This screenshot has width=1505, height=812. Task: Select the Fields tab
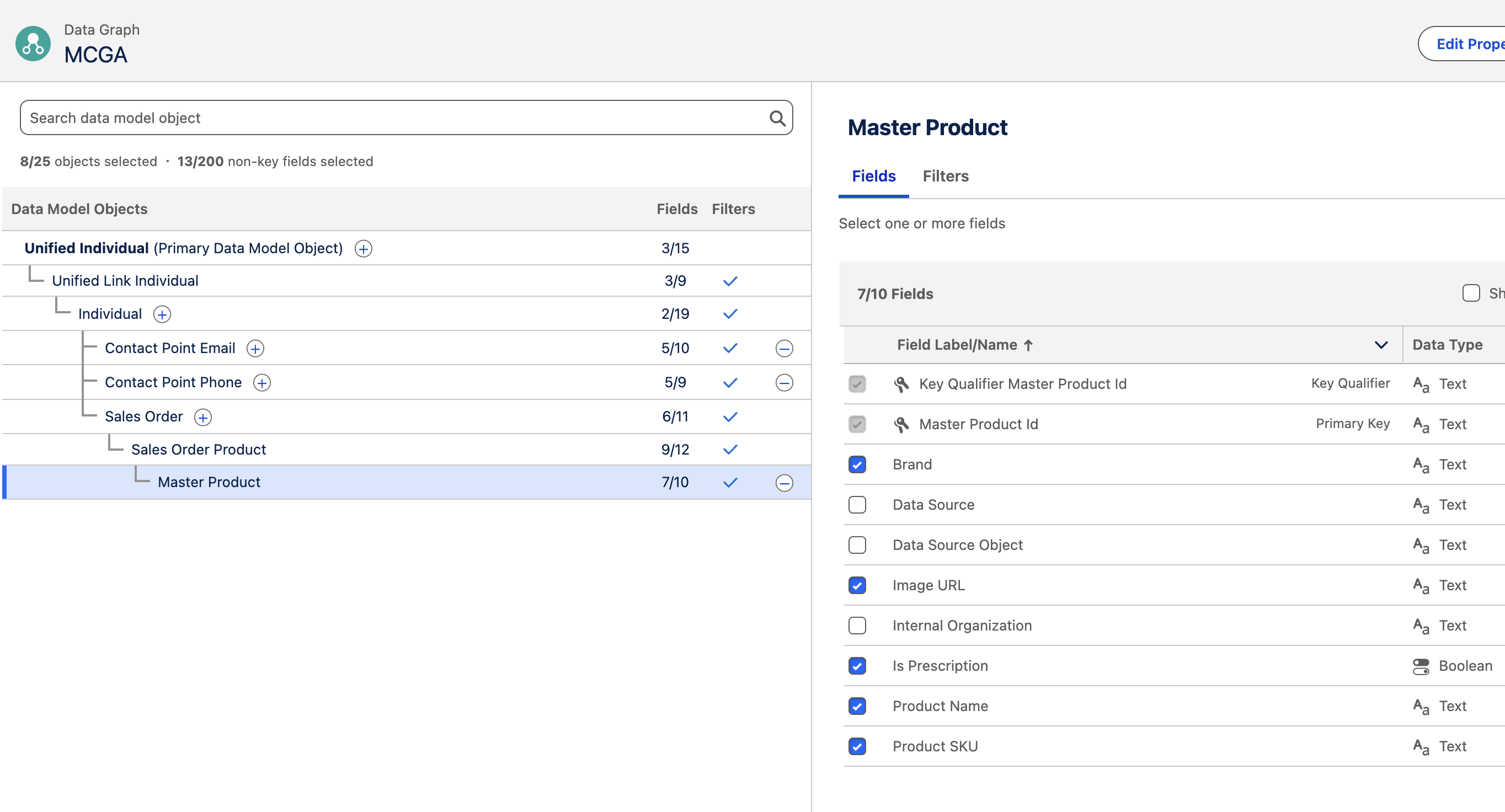click(873, 176)
